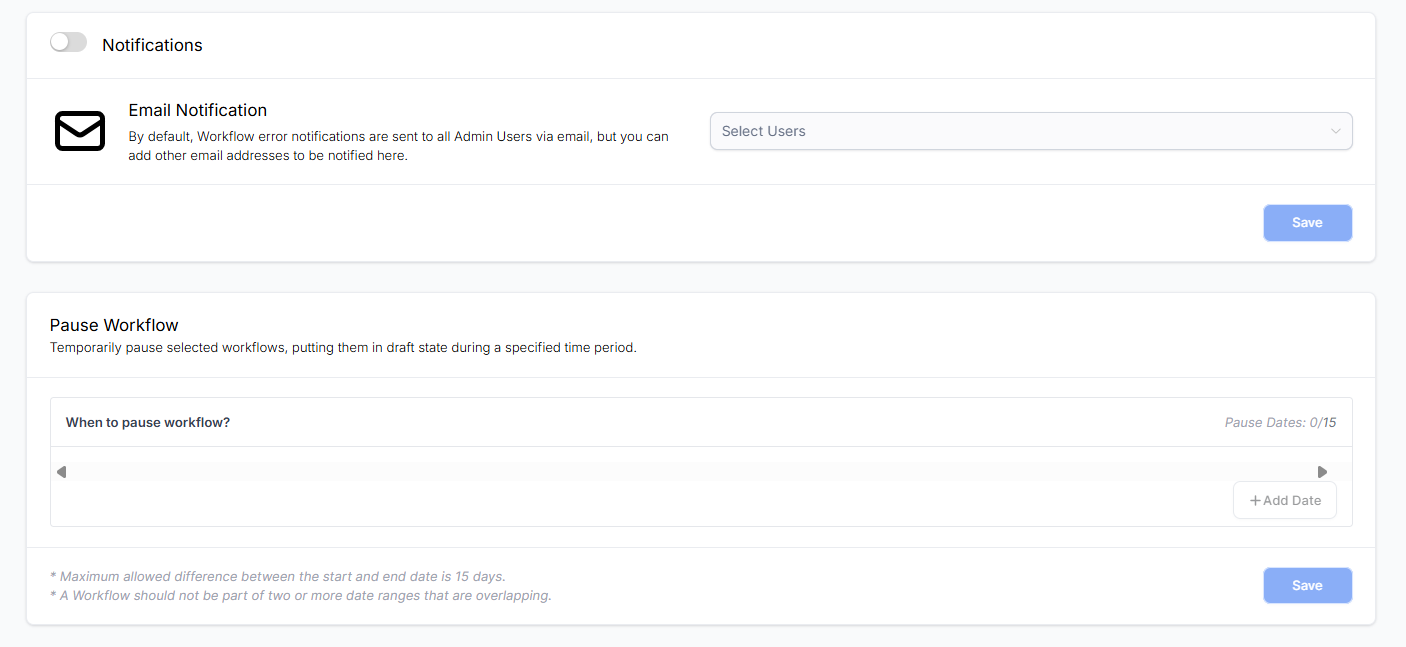1406x647 pixels.
Task: Click the horizontal scrollbar track for pause dates
Action: pyautogui.click(x=690, y=472)
